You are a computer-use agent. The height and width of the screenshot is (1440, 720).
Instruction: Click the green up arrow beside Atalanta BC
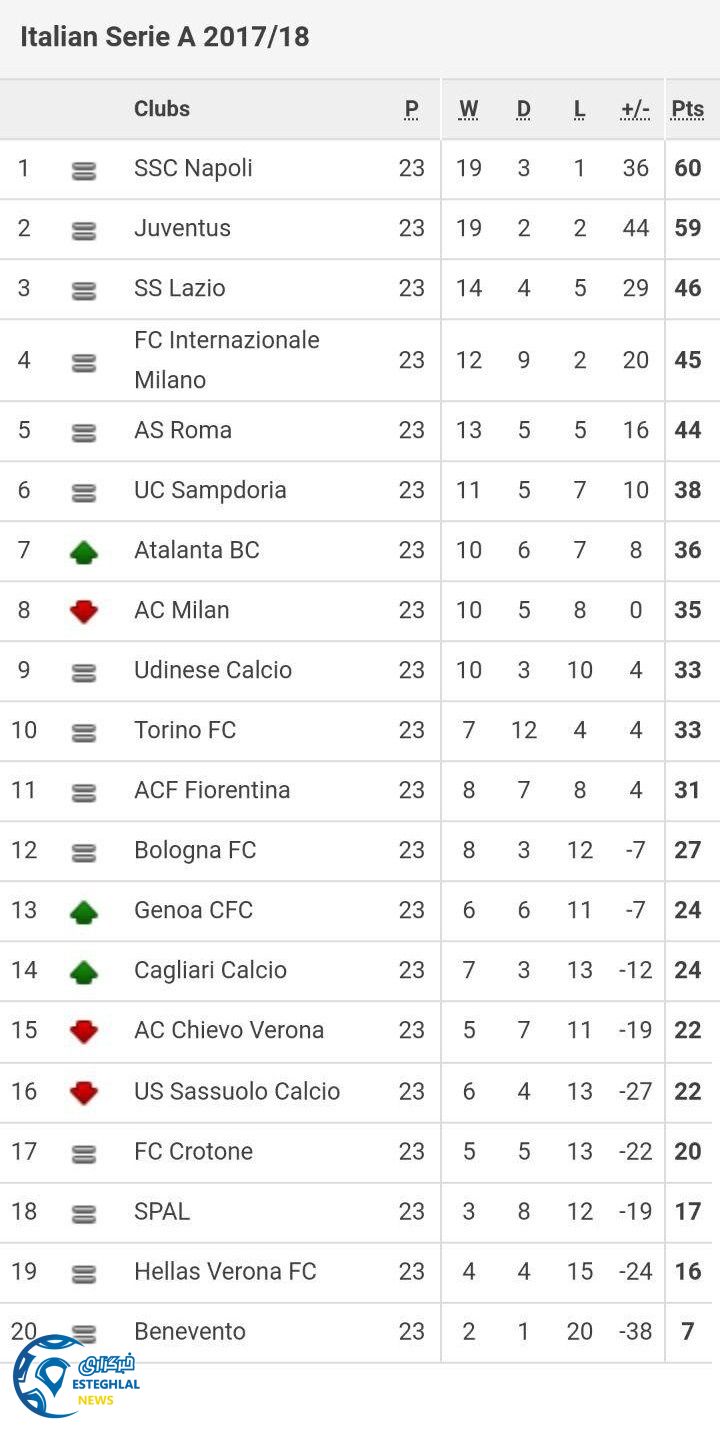click(84, 551)
